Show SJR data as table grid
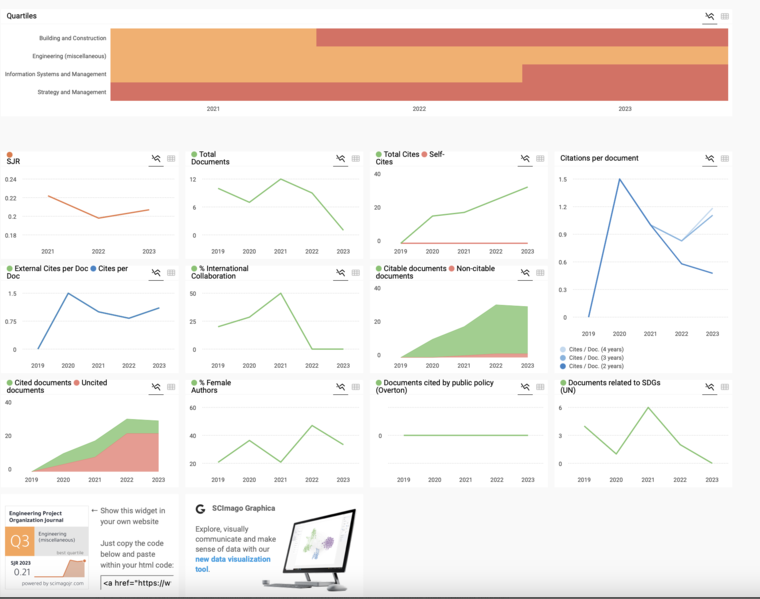 171,159
